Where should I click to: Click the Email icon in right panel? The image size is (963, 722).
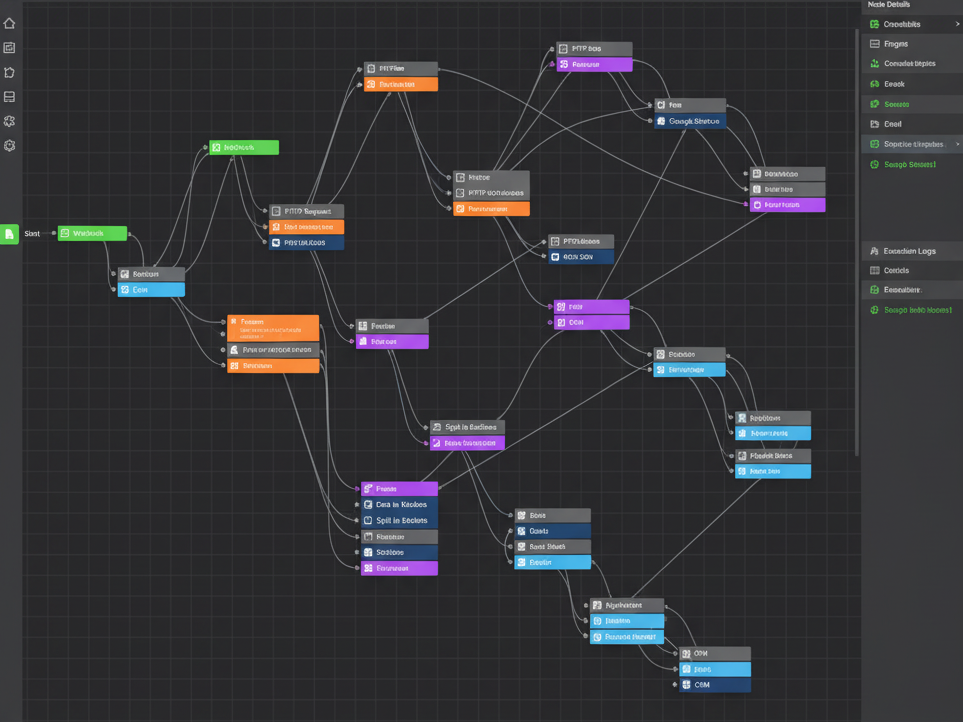click(875, 124)
